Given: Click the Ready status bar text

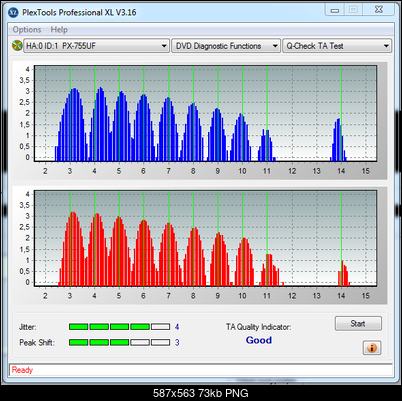Looking at the screenshot, I should tap(22, 370).
